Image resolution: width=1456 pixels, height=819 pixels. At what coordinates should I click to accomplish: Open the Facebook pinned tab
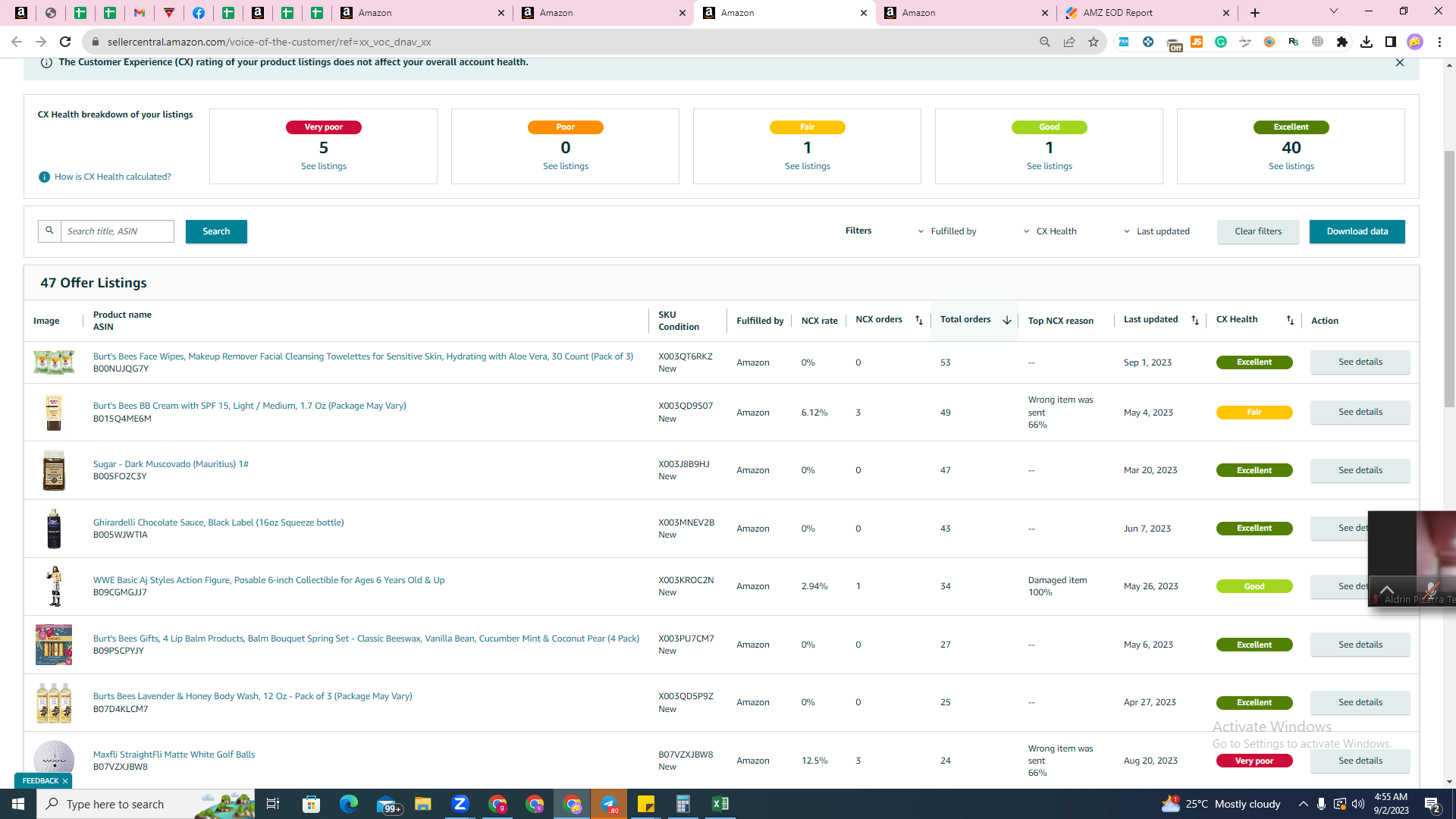point(199,13)
